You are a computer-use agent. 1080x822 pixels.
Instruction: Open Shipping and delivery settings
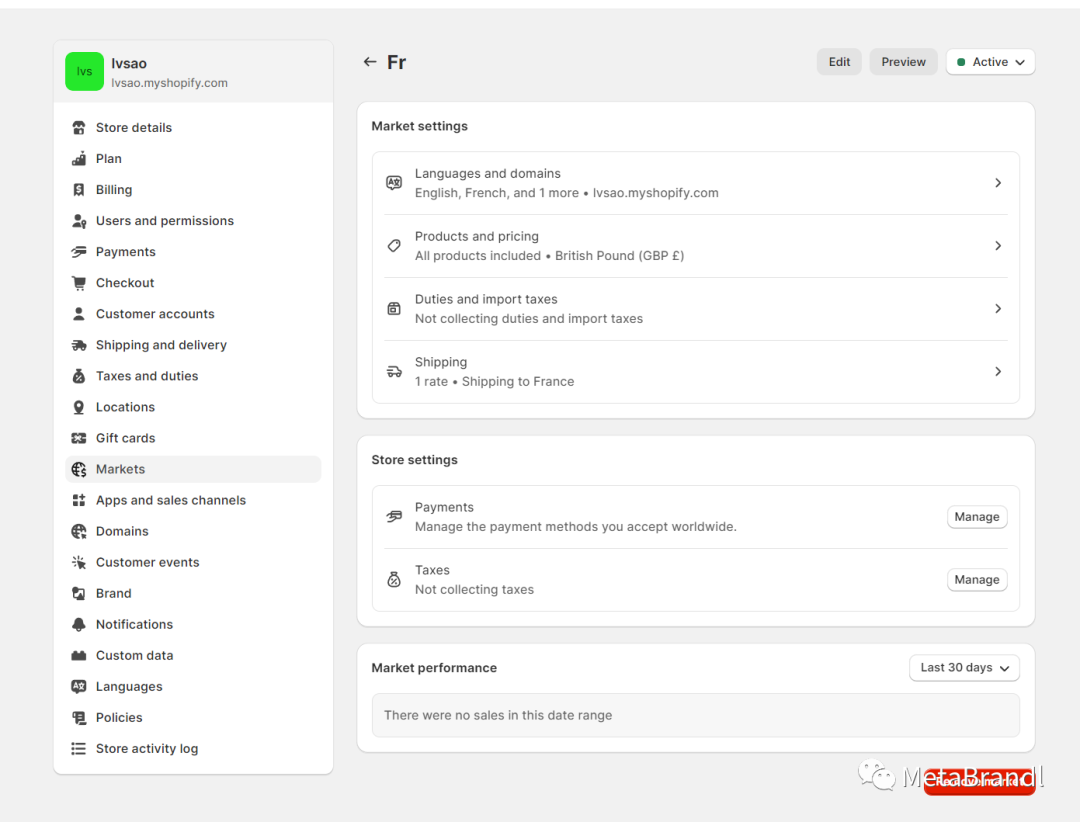pos(193,345)
